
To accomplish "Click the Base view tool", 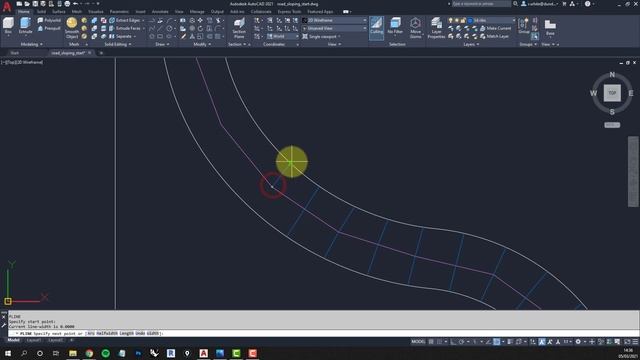I will click(550, 28).
